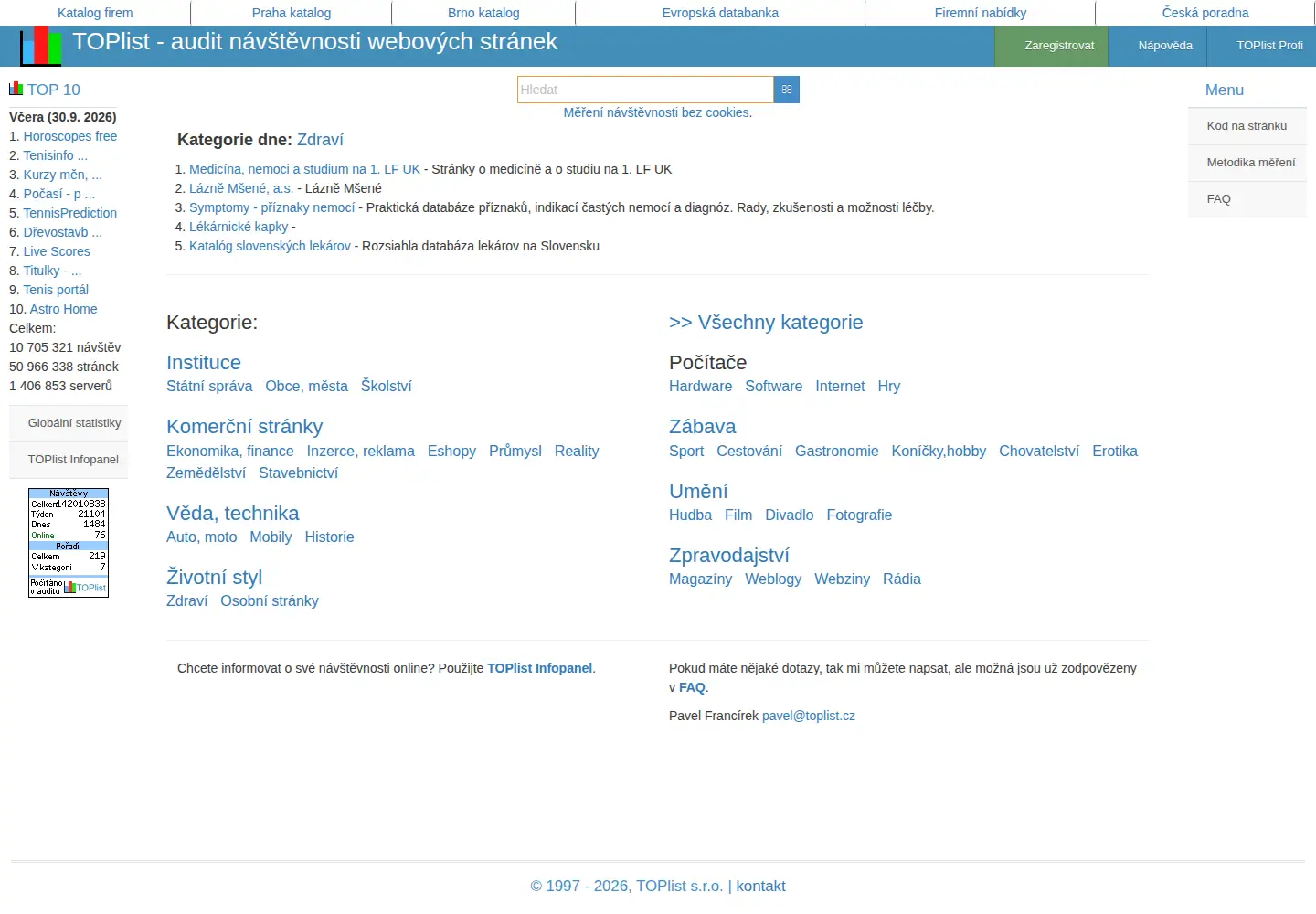Screen dimensions: 1316x914
Task: Open Horoscopes free in TOP 10
Action: coord(70,136)
